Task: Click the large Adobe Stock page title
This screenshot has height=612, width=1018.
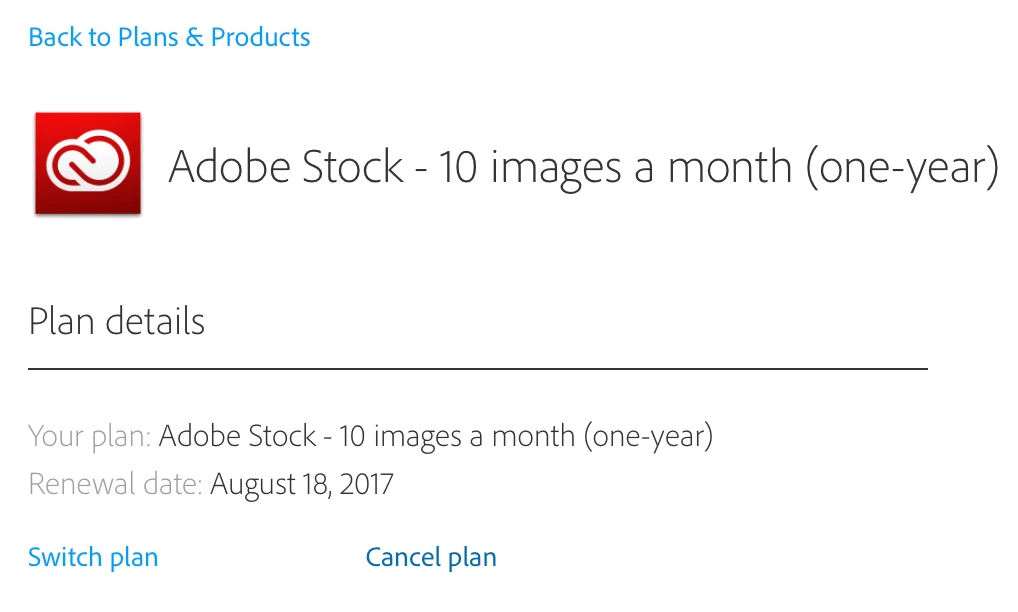Action: [x=583, y=166]
